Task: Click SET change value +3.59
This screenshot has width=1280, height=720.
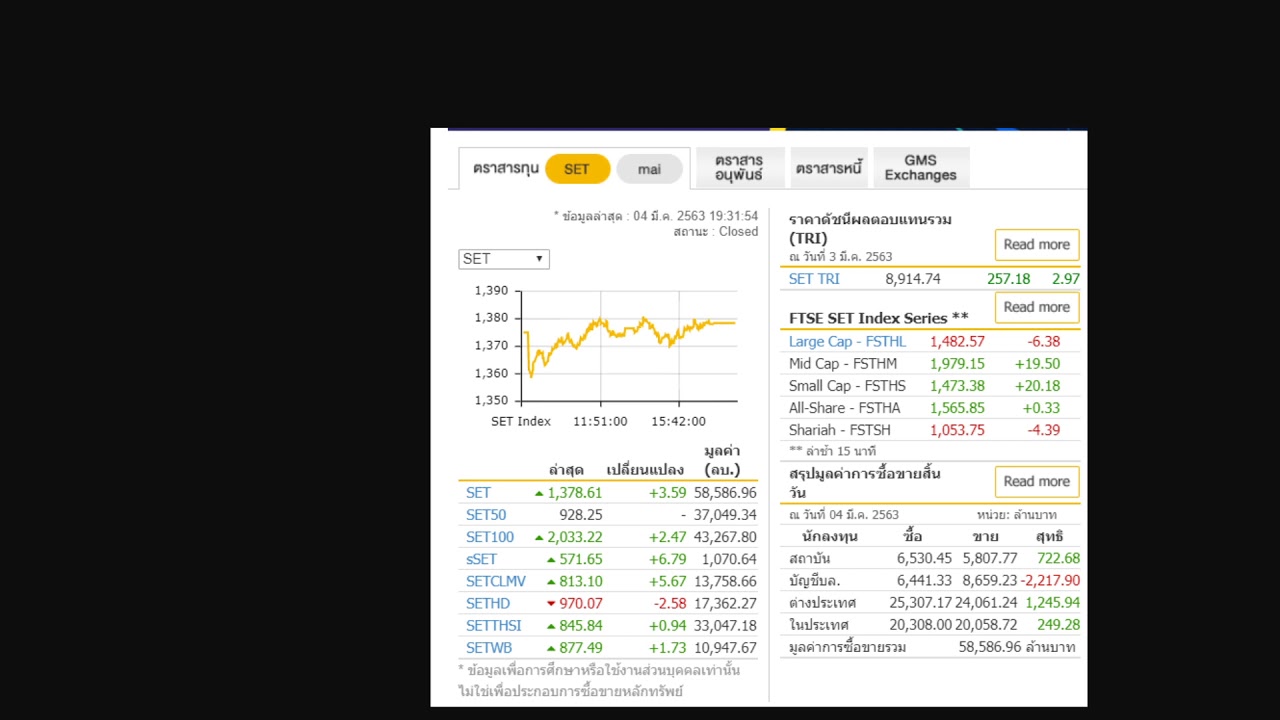Action: tap(667, 493)
